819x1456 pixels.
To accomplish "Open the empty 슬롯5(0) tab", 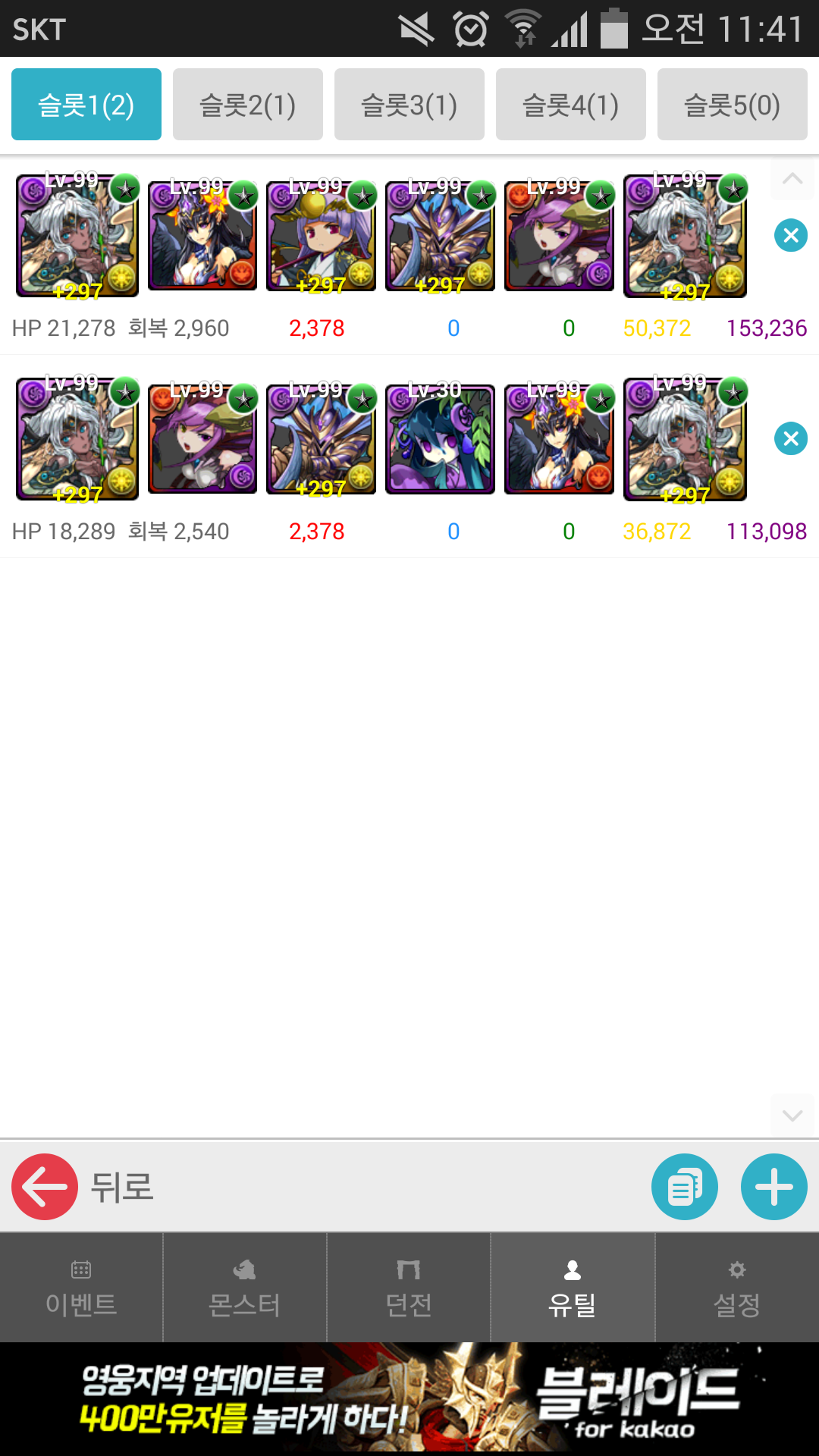I will click(x=733, y=105).
